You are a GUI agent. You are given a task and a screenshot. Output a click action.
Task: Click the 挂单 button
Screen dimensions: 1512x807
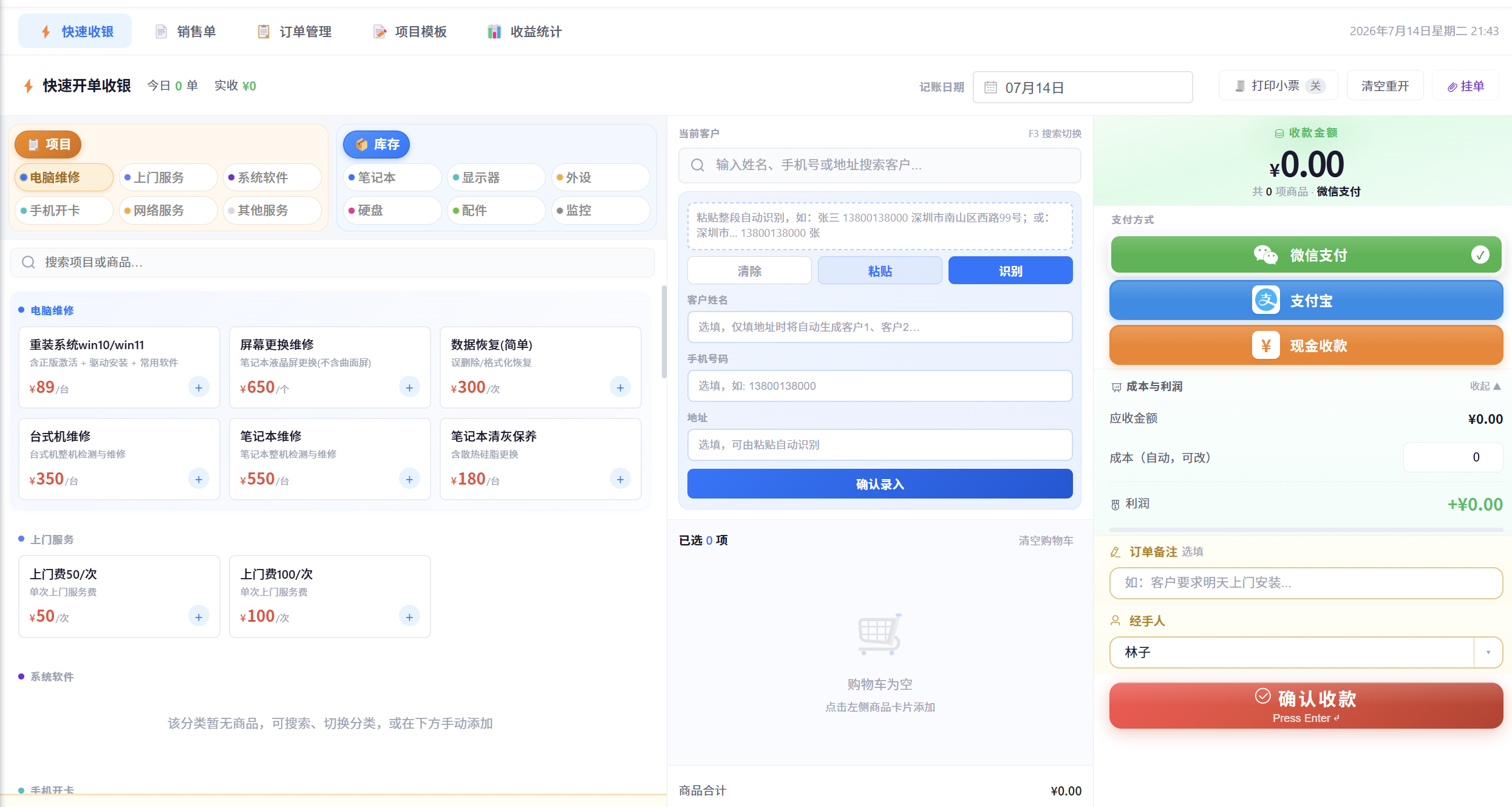[1465, 86]
